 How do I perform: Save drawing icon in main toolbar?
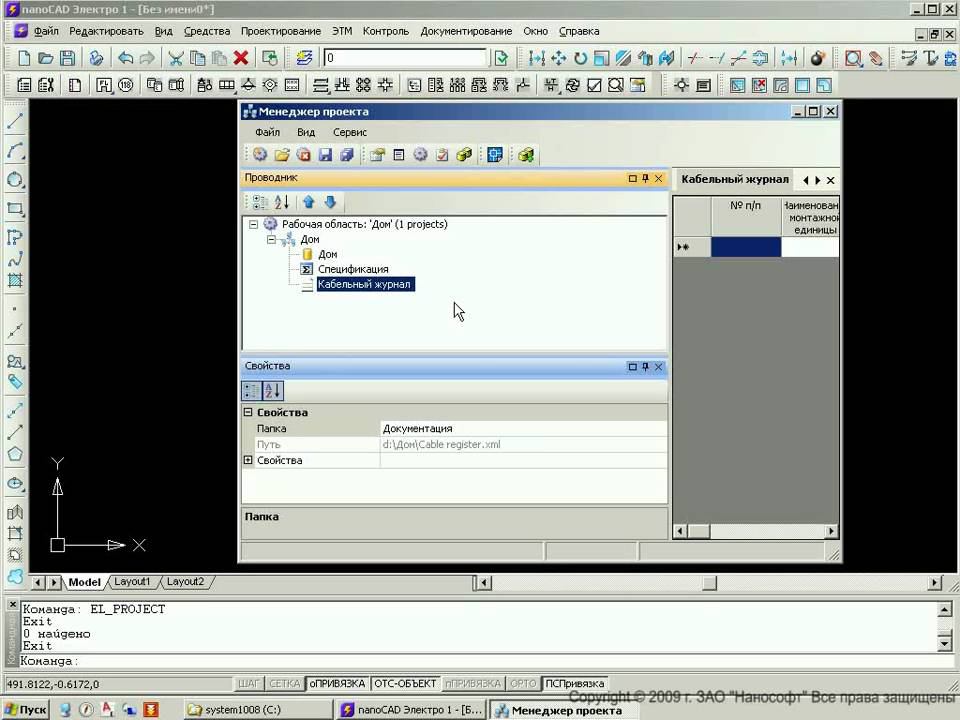click(x=67, y=58)
